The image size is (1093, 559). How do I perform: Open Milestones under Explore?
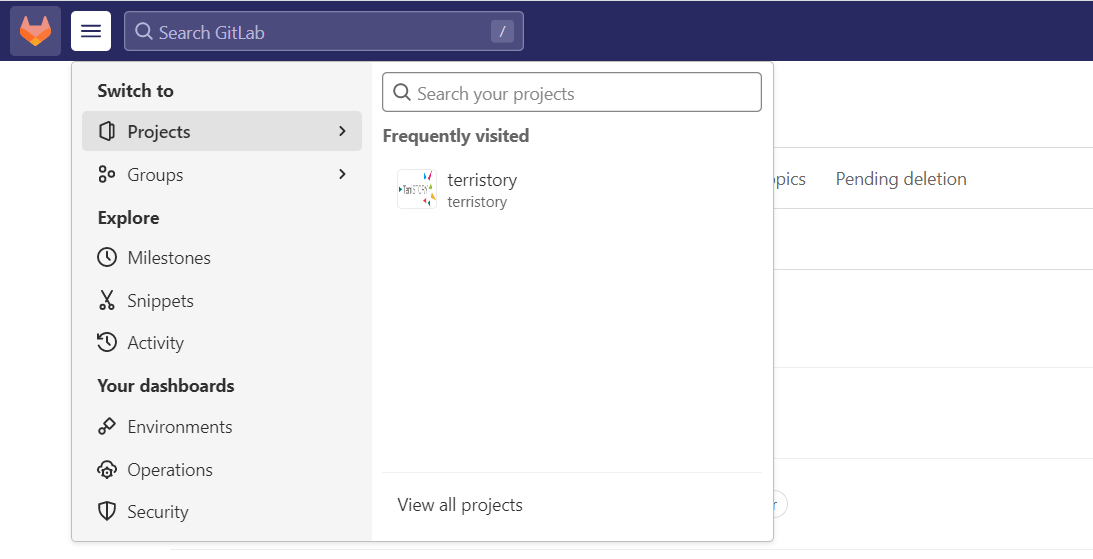coord(222,257)
